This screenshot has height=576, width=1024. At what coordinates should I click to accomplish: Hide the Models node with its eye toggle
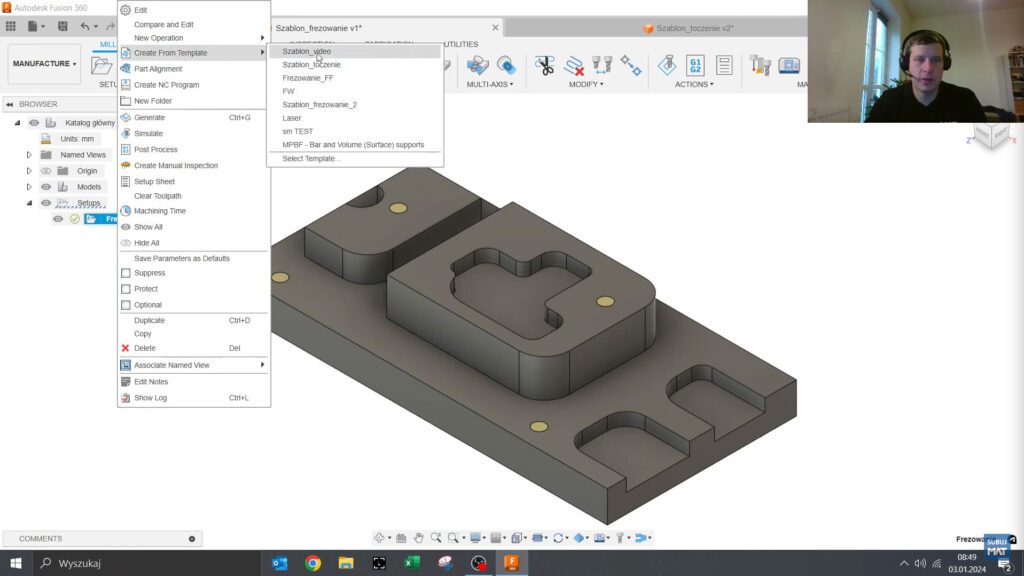point(46,187)
